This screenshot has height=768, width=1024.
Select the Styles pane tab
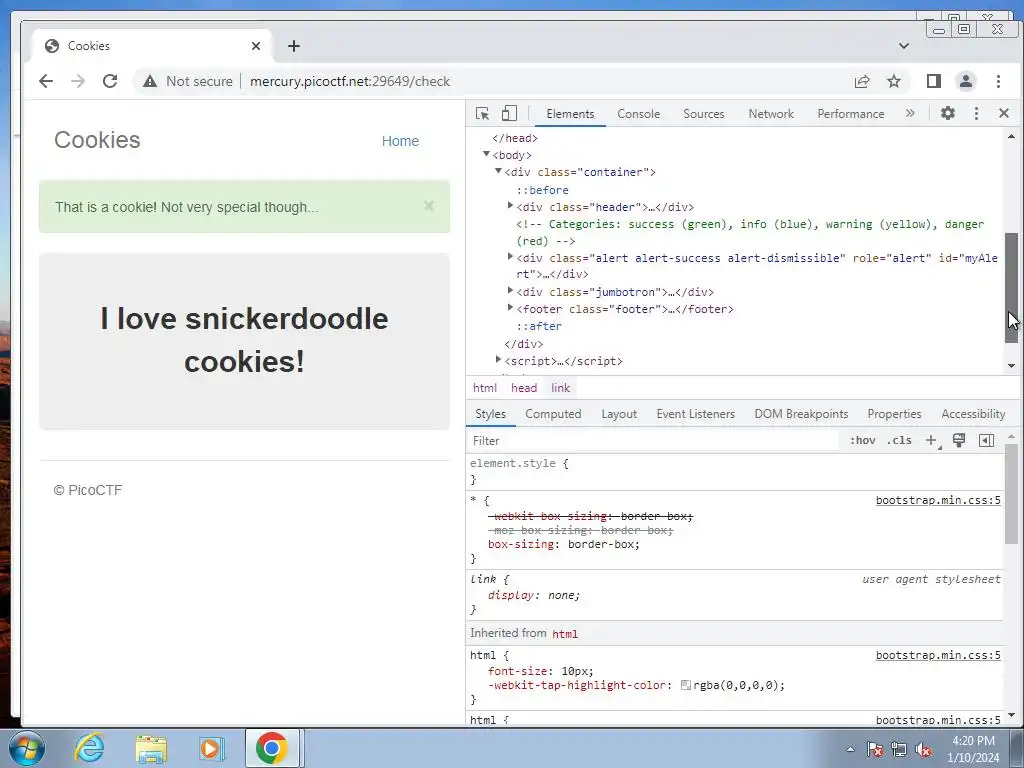coord(490,414)
